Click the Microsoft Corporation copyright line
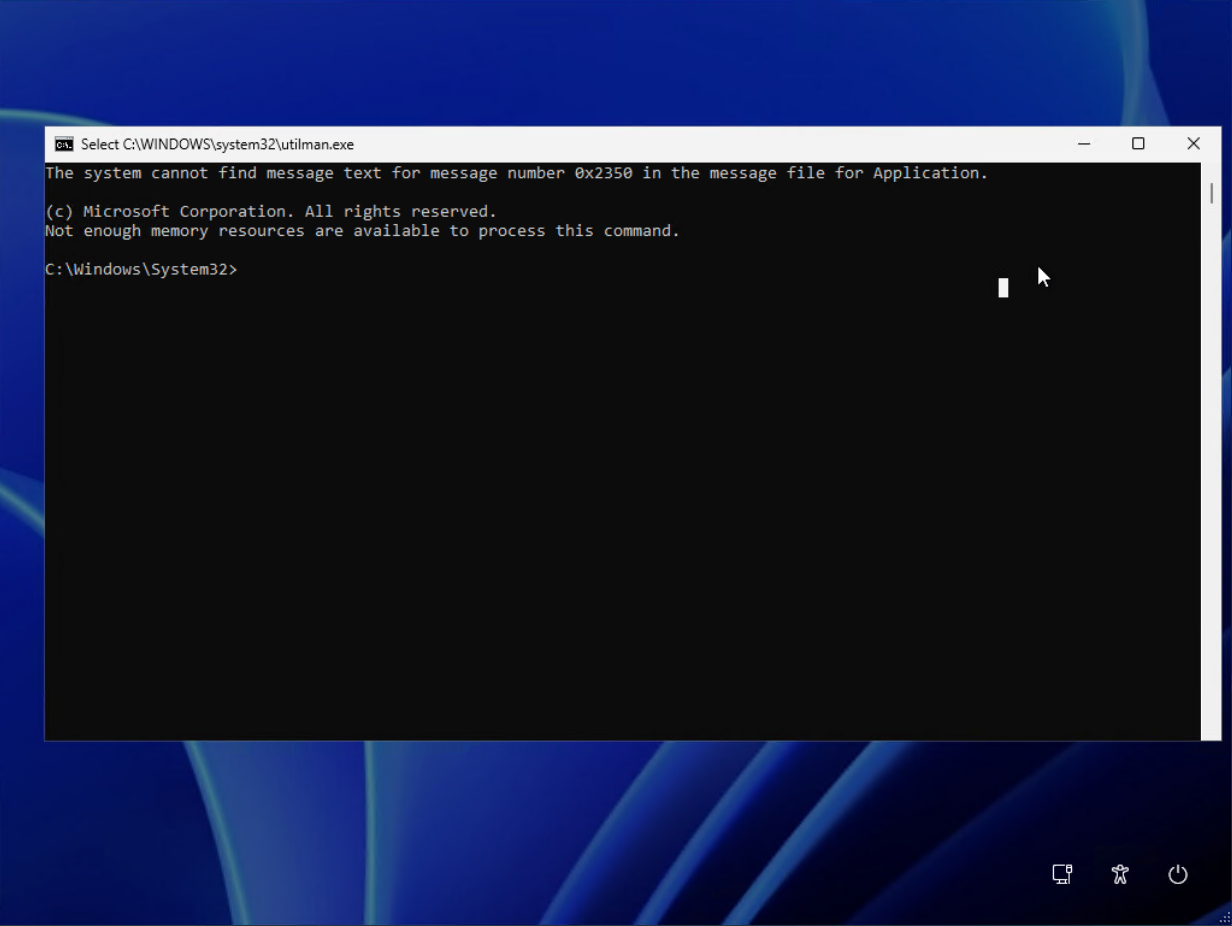Viewport: 1232px width, 926px height. click(x=270, y=211)
